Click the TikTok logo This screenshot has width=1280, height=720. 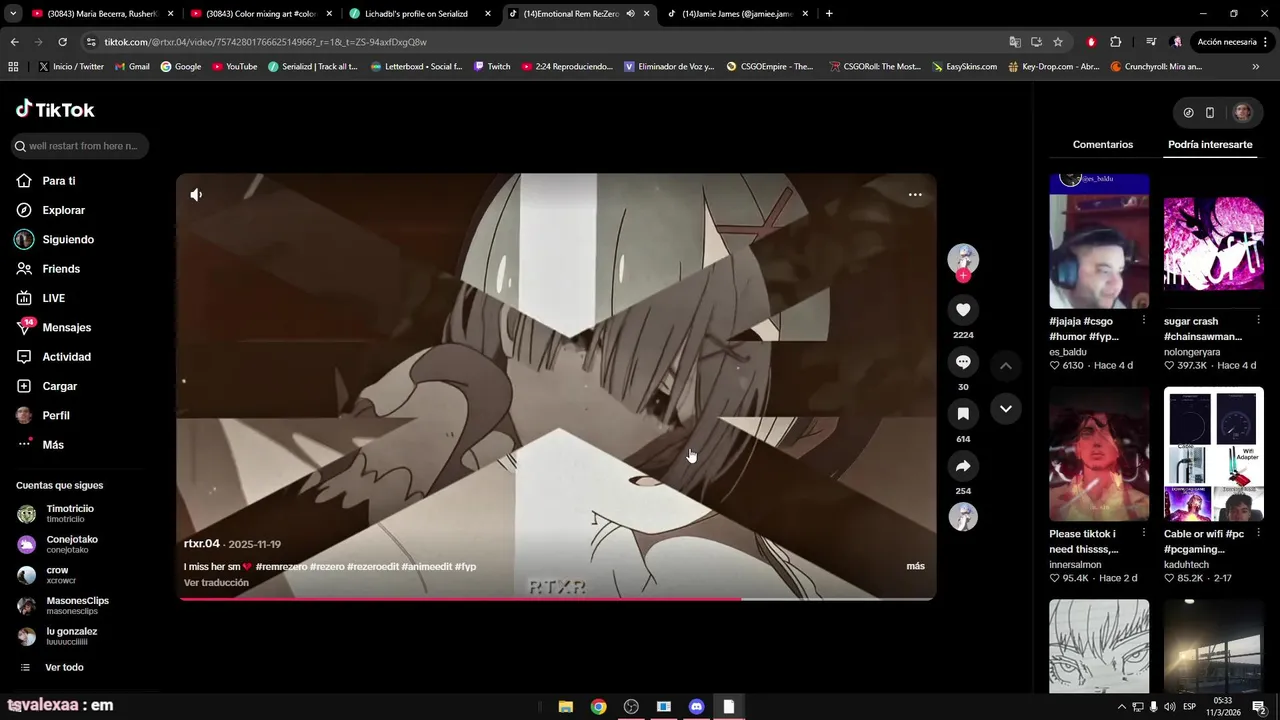55,109
